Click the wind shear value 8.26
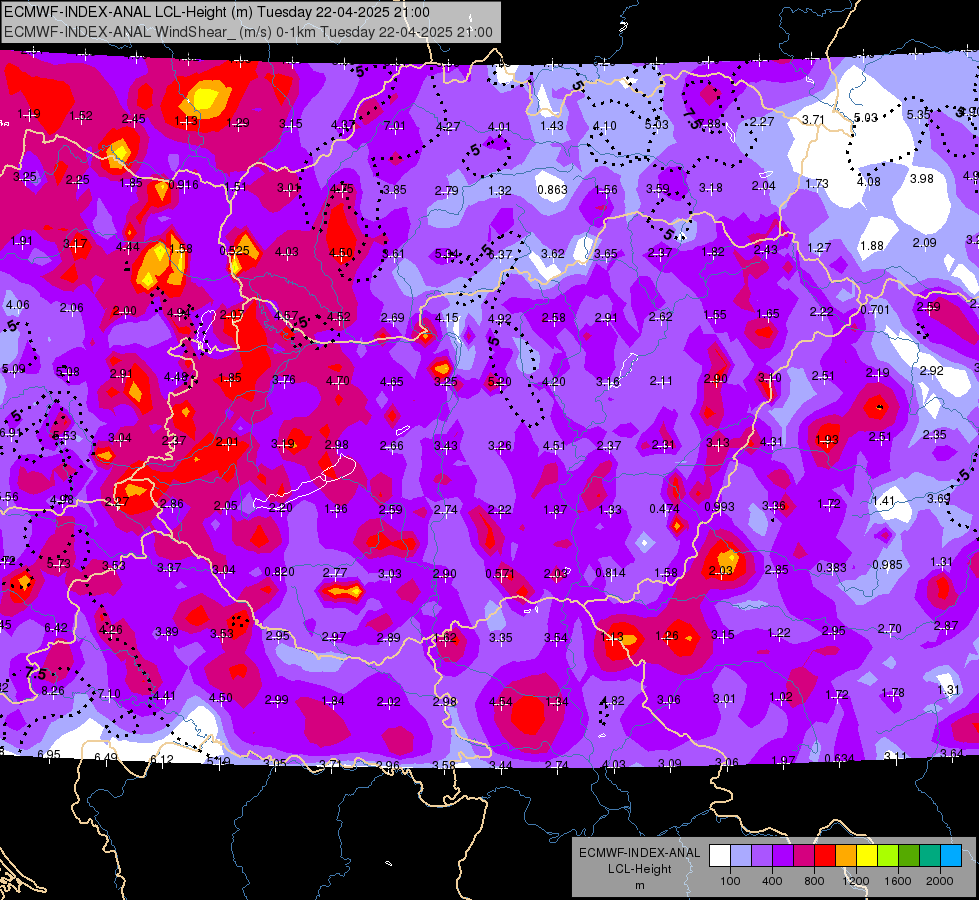The image size is (979, 900). 53,690
